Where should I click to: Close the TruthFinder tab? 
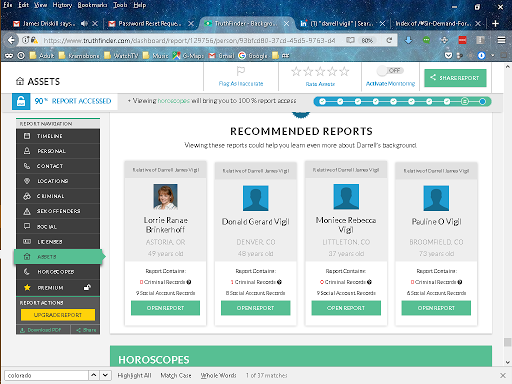(286, 23)
